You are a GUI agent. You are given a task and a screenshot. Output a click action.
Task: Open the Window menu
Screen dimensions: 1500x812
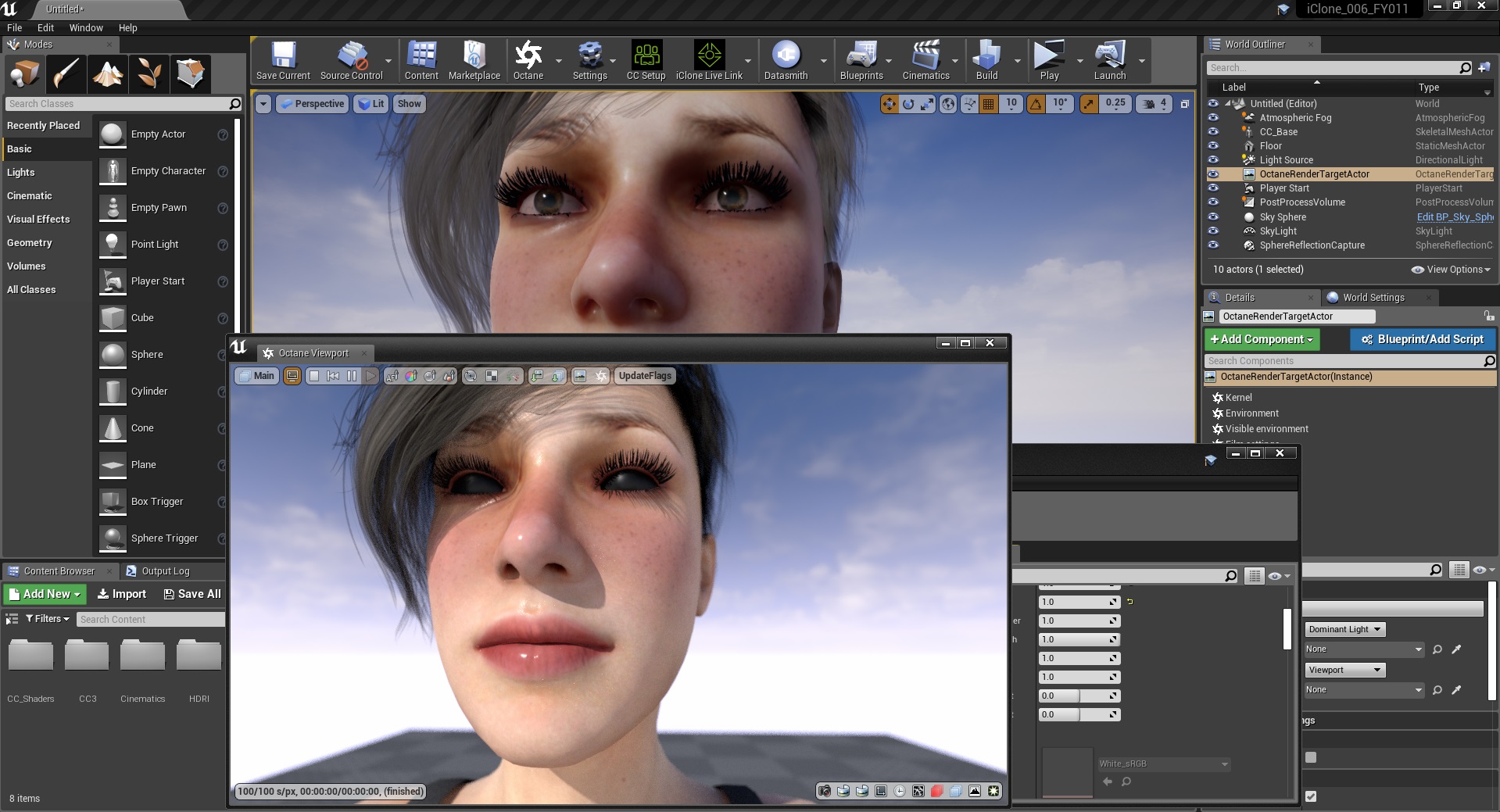[86, 27]
